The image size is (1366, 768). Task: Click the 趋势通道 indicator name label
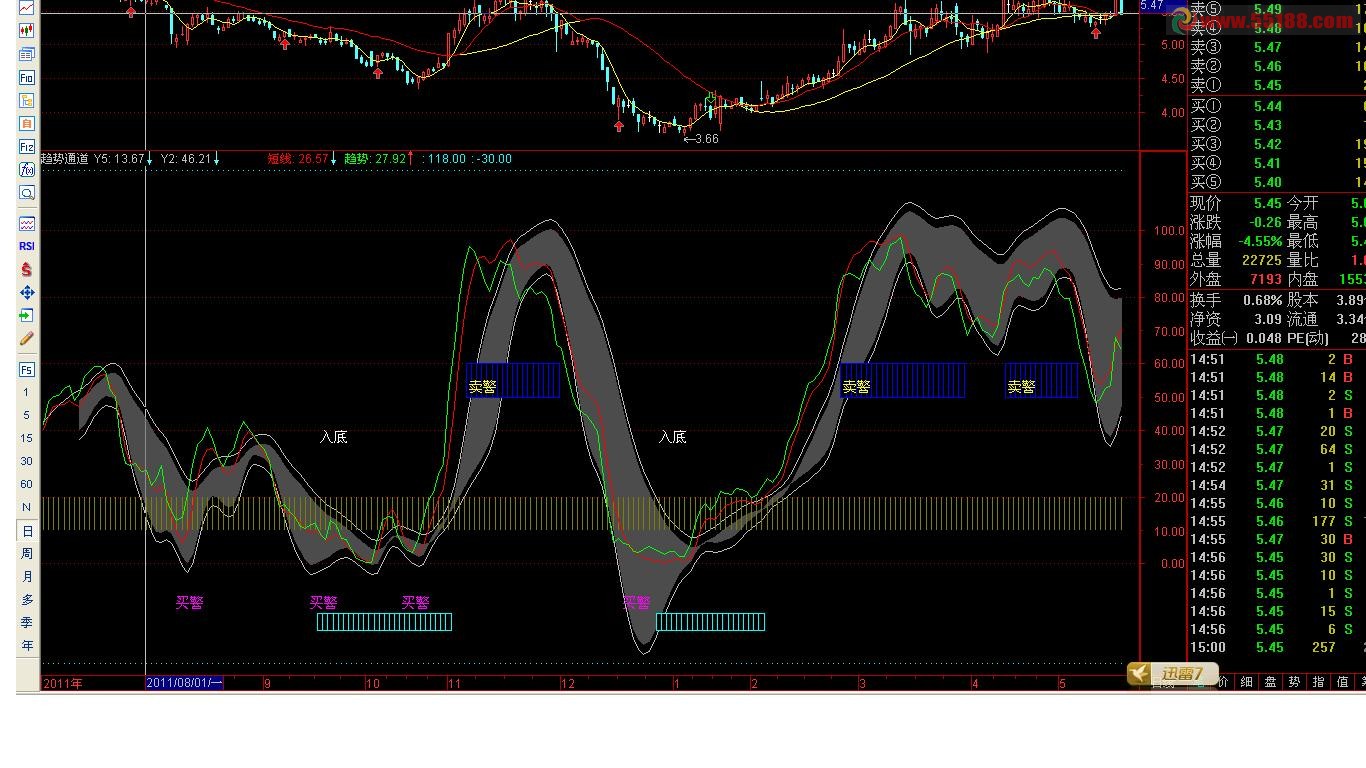click(x=65, y=158)
